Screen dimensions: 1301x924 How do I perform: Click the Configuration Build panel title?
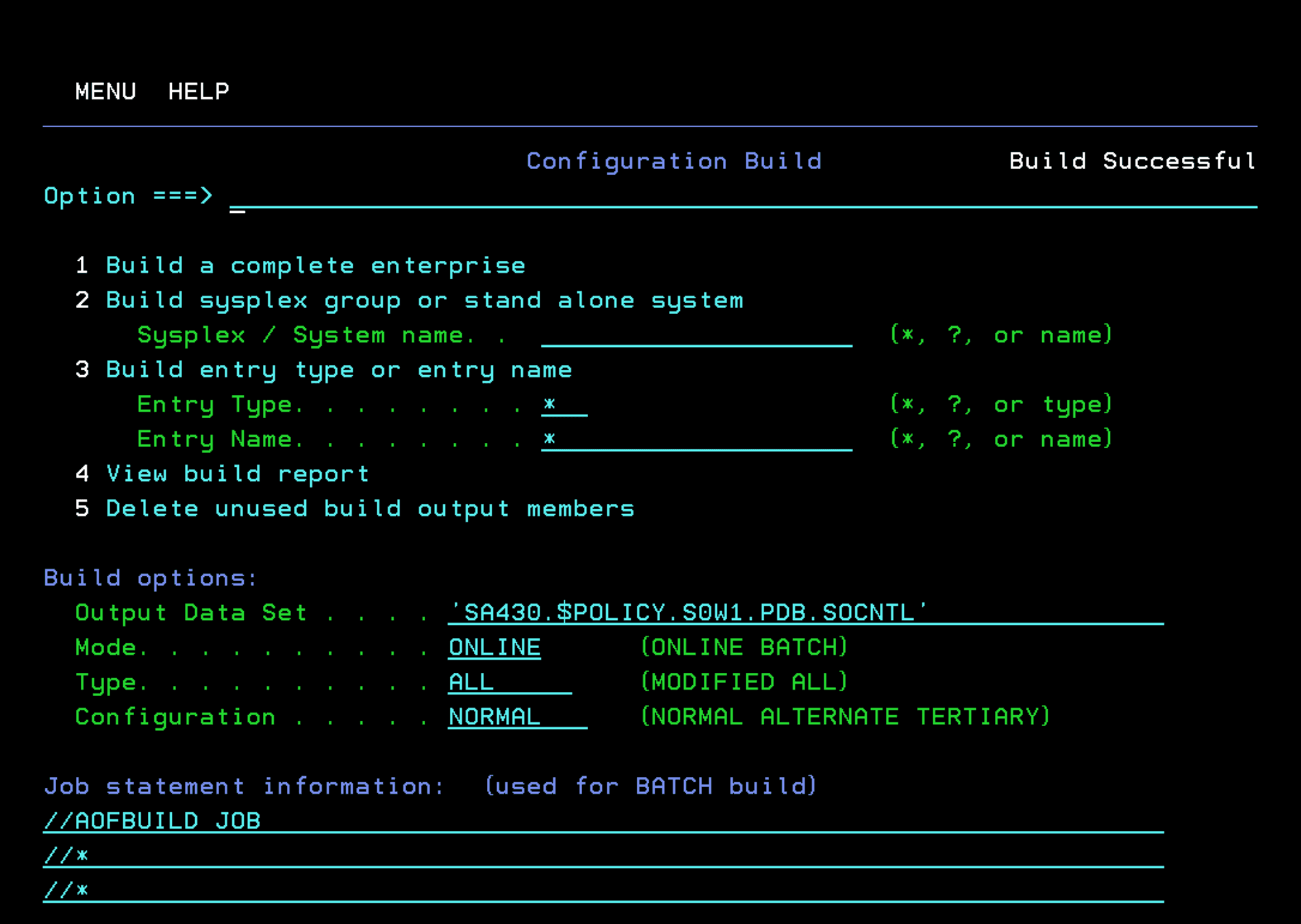click(674, 162)
